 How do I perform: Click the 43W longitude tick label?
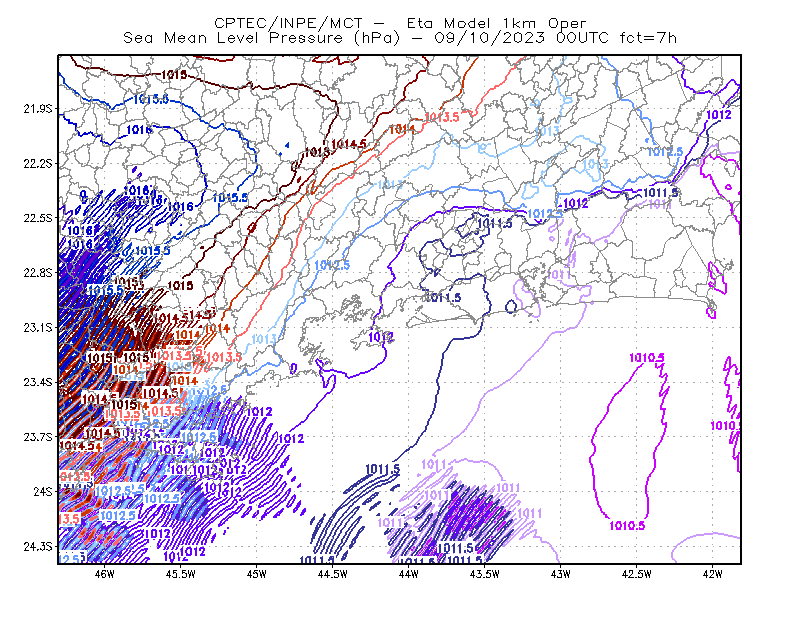(560, 574)
